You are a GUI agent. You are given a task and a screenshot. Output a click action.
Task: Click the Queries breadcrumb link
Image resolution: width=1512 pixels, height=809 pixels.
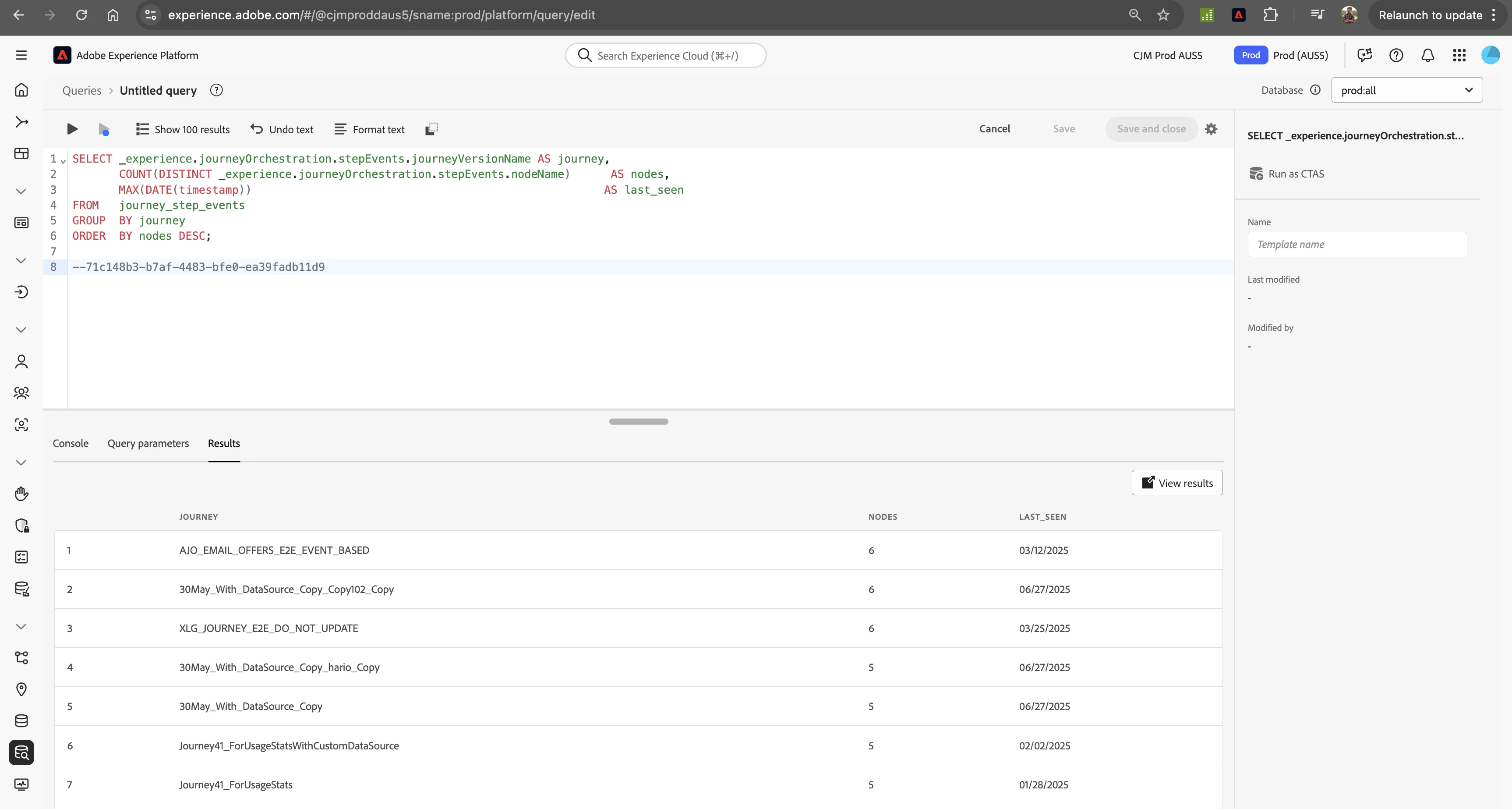81,90
